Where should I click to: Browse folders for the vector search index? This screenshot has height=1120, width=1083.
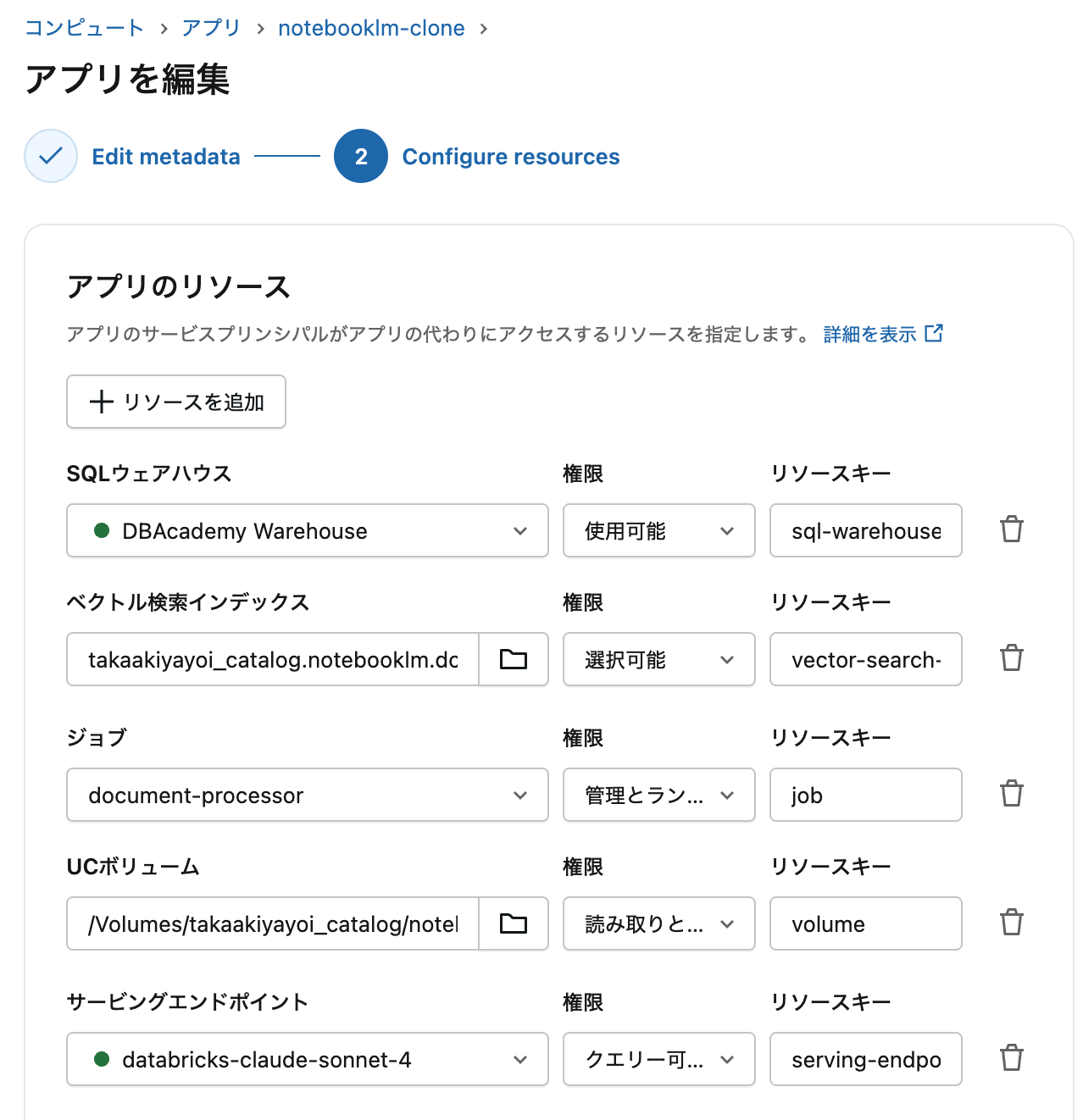pyautogui.click(x=513, y=659)
